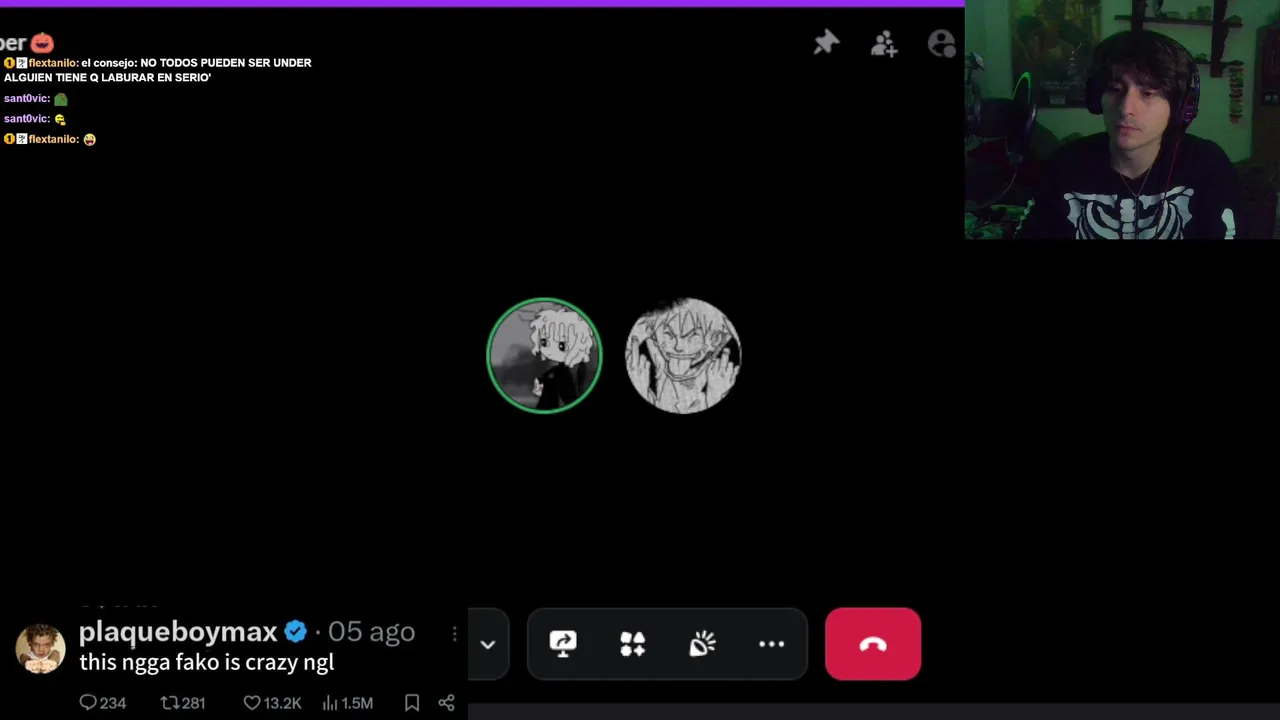
Task: Expand the dropdown chevron left of share screen
Action: 488,644
